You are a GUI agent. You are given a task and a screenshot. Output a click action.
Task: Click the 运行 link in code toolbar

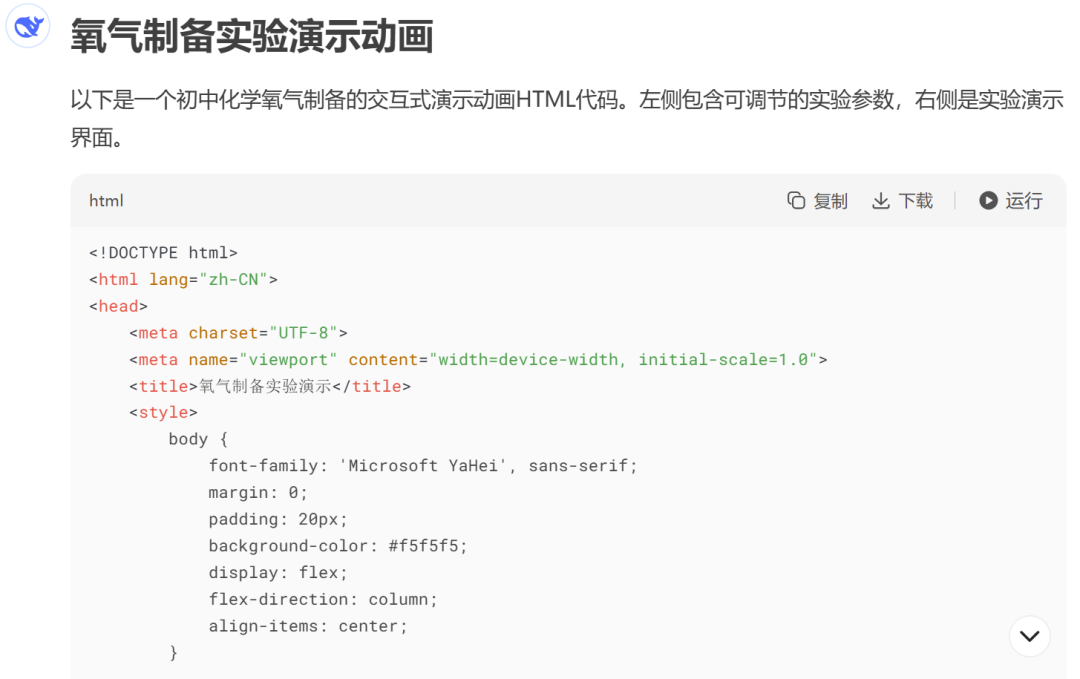coord(1022,200)
